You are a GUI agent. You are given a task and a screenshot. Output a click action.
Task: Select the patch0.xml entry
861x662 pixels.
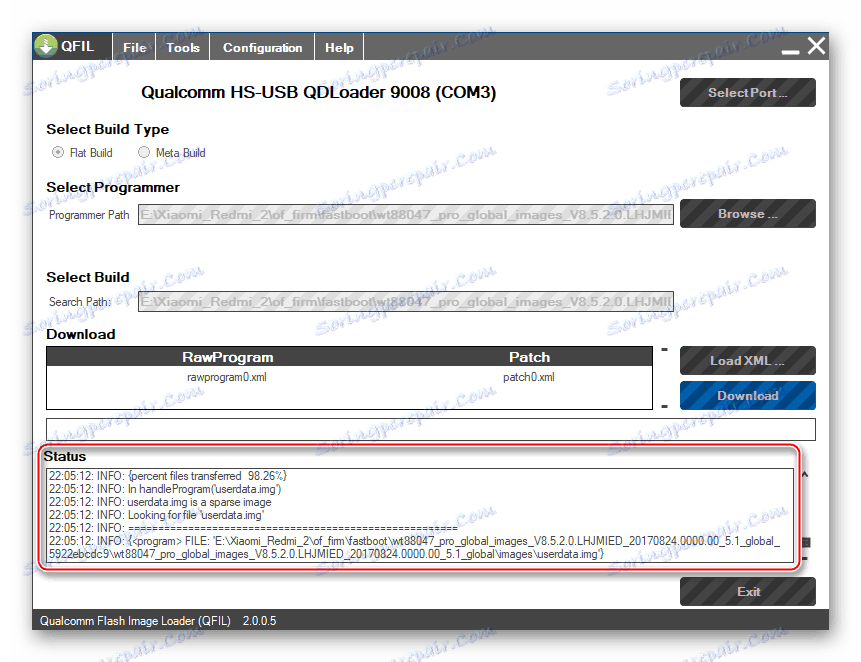(529, 377)
